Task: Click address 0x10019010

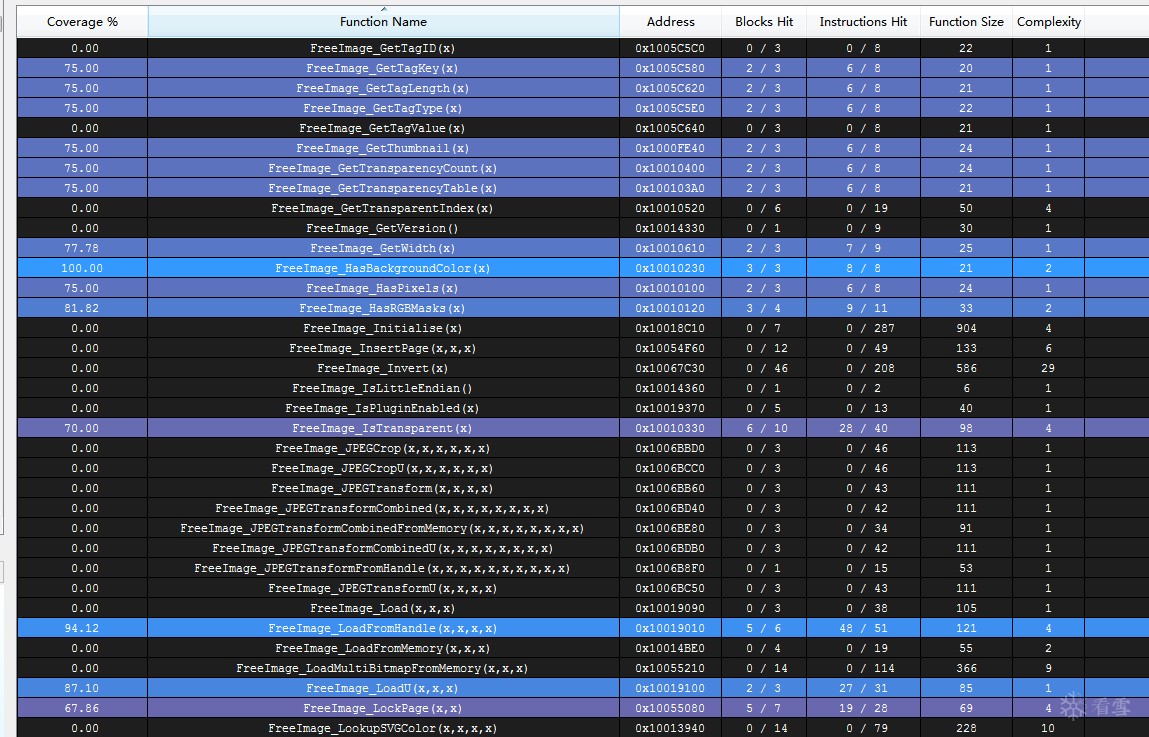Action: click(670, 629)
